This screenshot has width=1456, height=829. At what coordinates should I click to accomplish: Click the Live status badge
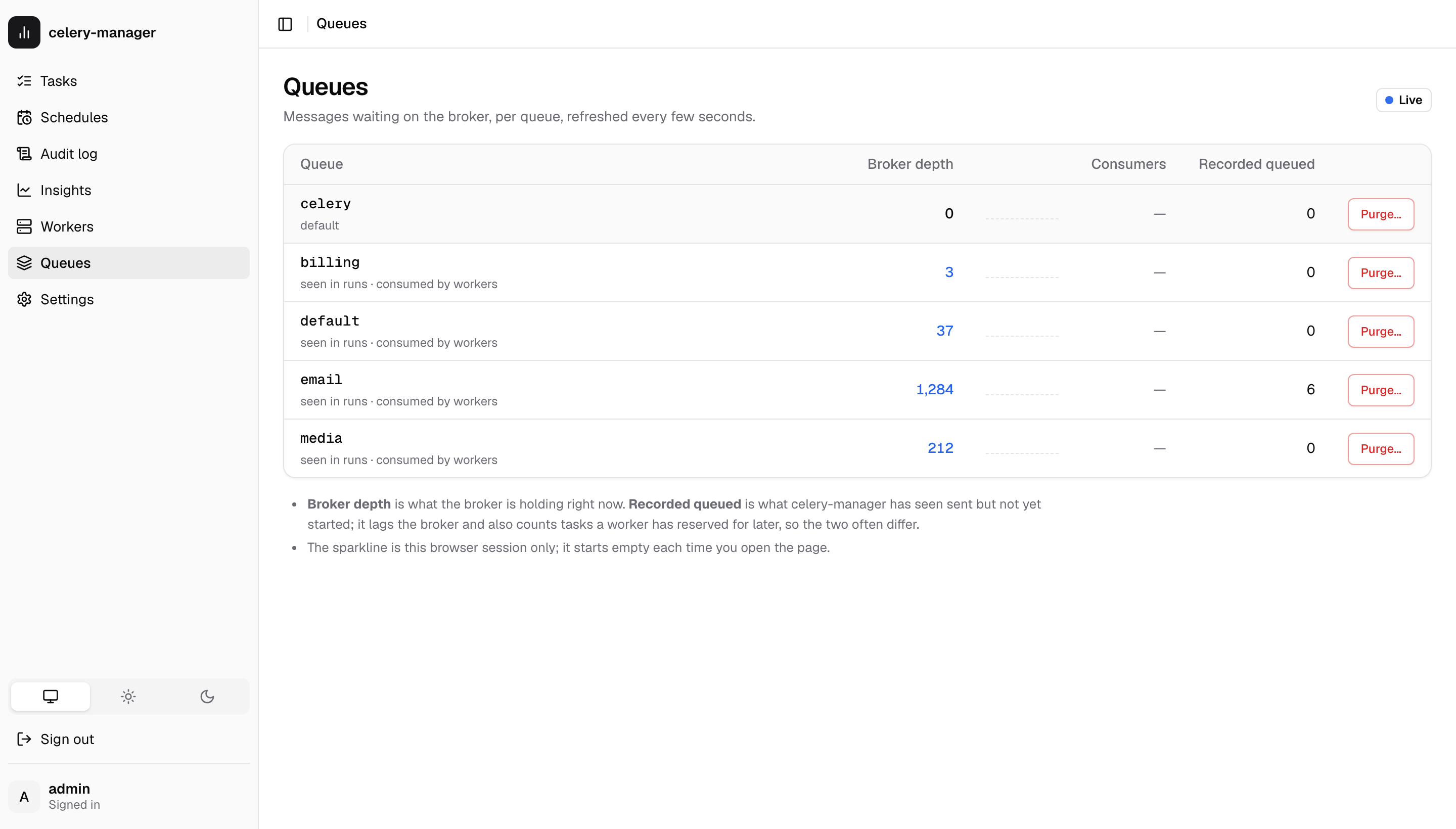coord(1403,100)
